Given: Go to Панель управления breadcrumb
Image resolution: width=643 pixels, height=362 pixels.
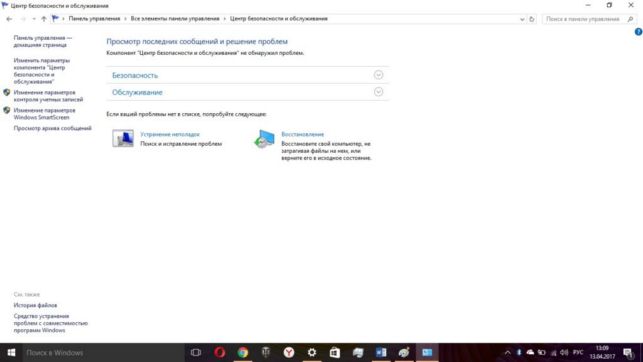Looking at the screenshot, I should click(x=94, y=19).
